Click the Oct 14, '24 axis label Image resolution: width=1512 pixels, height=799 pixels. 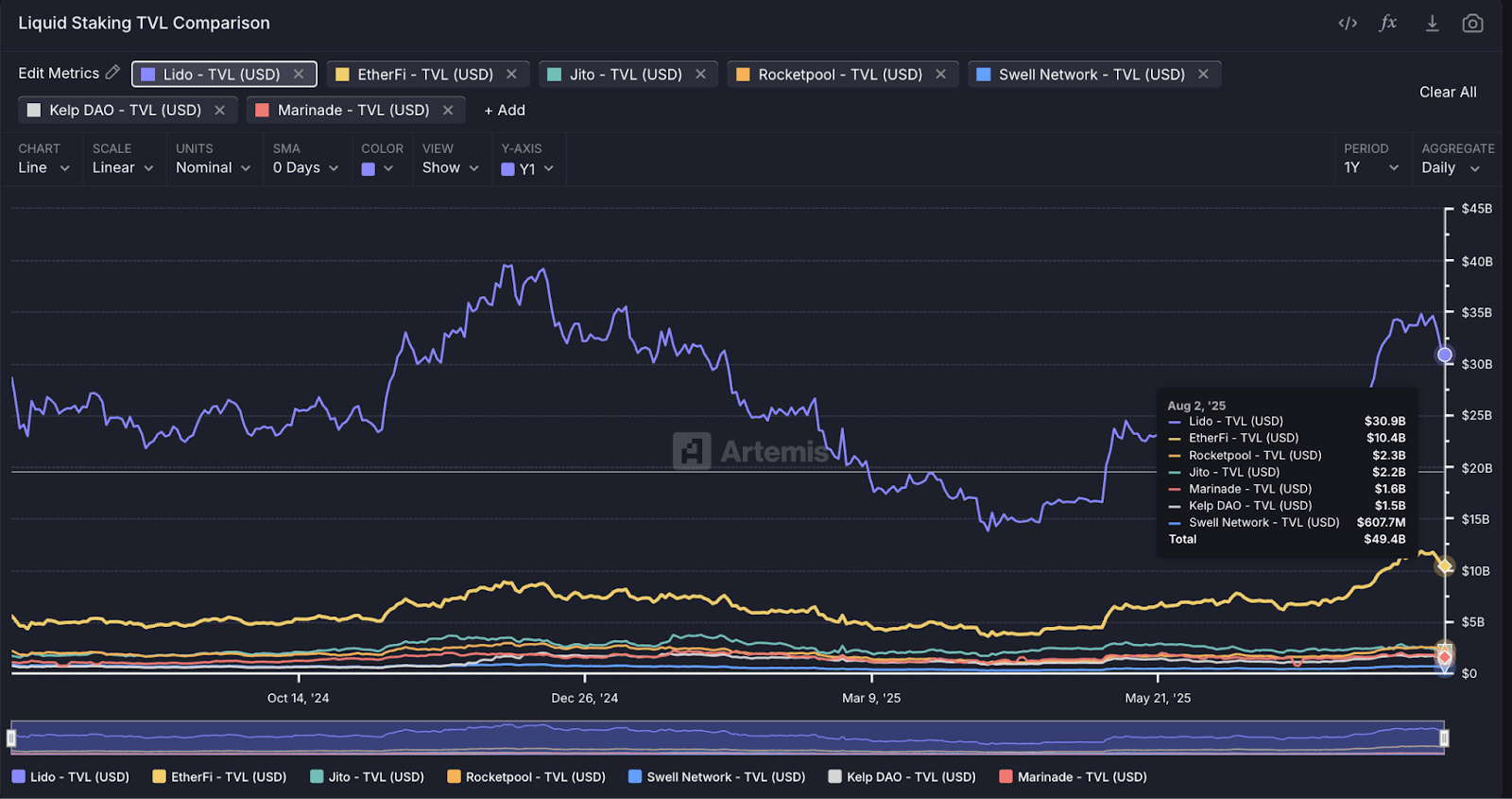[x=298, y=698]
